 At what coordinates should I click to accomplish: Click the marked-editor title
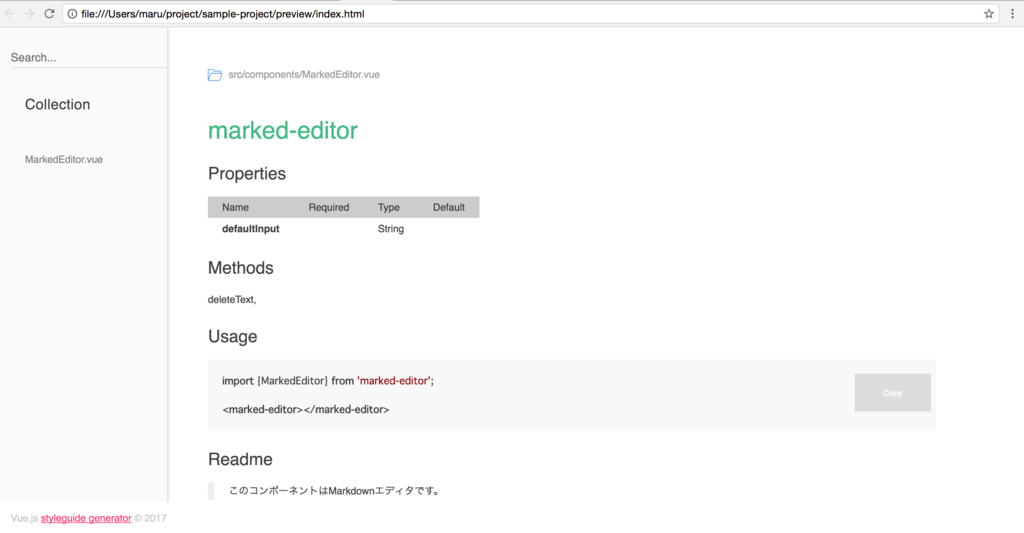pyautogui.click(x=283, y=131)
